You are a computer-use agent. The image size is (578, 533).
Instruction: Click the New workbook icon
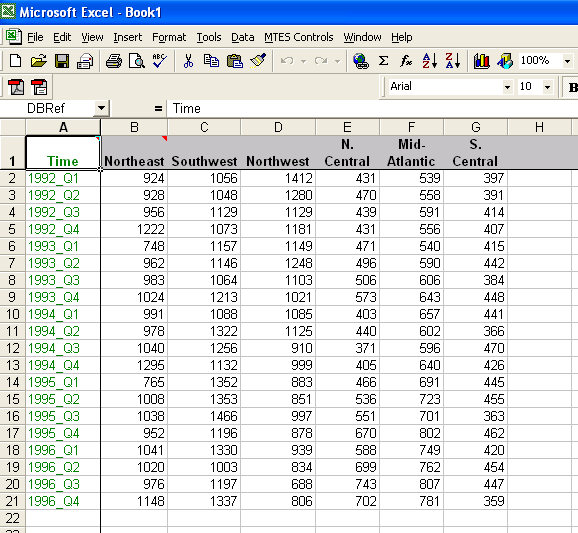pos(15,61)
